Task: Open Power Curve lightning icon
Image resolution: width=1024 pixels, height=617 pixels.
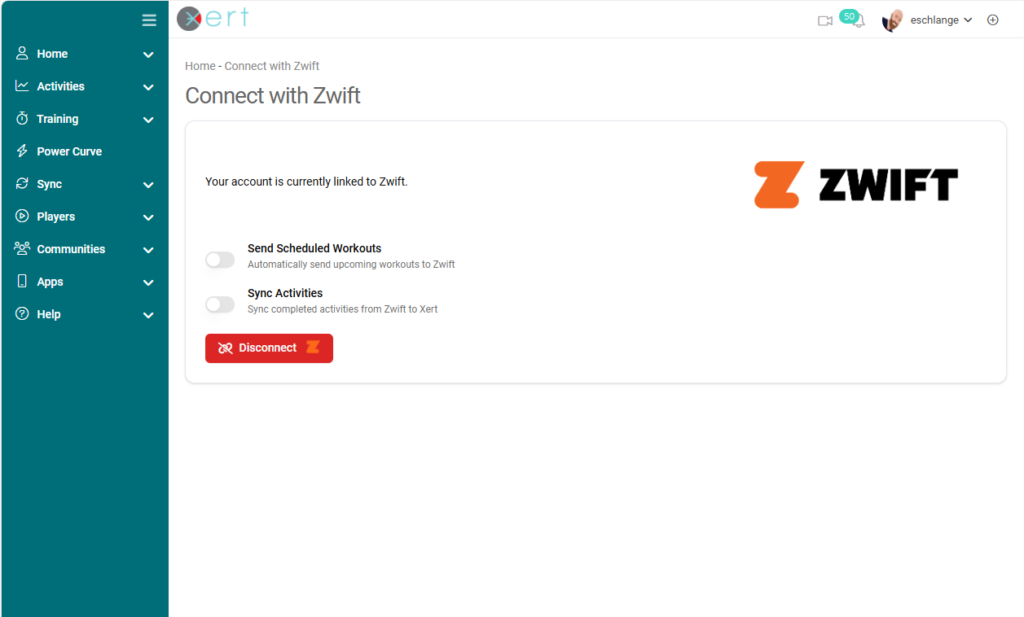Action: click(x=22, y=151)
